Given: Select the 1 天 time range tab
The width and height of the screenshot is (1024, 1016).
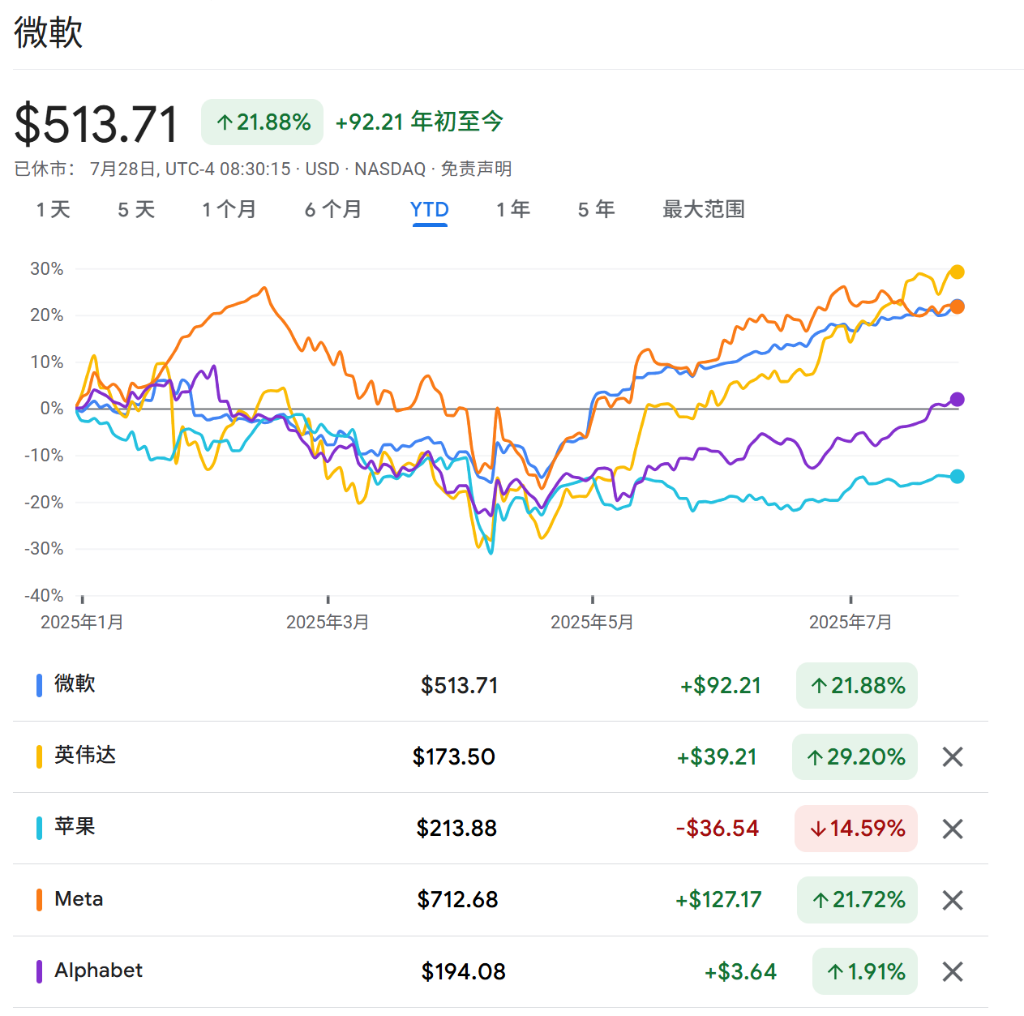Looking at the screenshot, I should 53,210.
